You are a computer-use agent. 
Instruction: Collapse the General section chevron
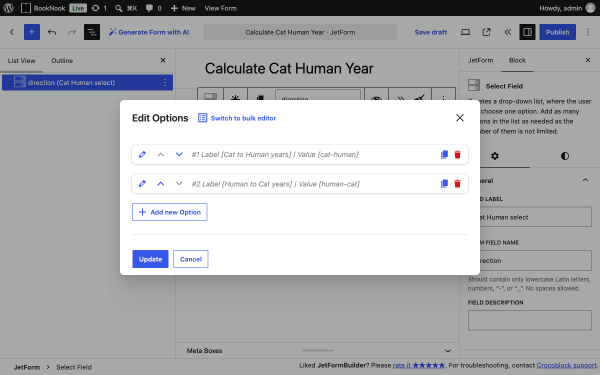coord(585,180)
